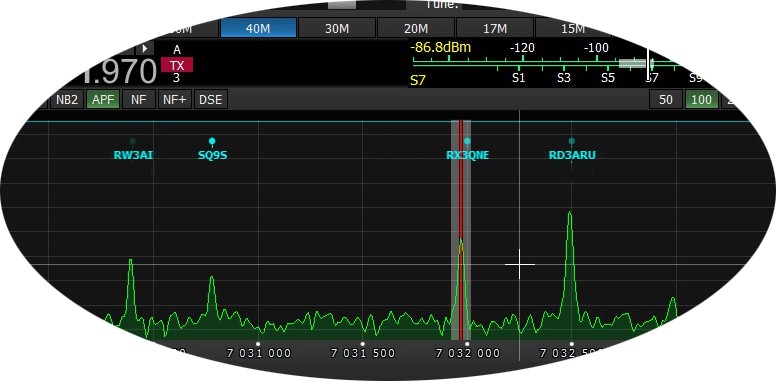Switch to the 15M band
The image size is (776, 381).
[x=573, y=28]
